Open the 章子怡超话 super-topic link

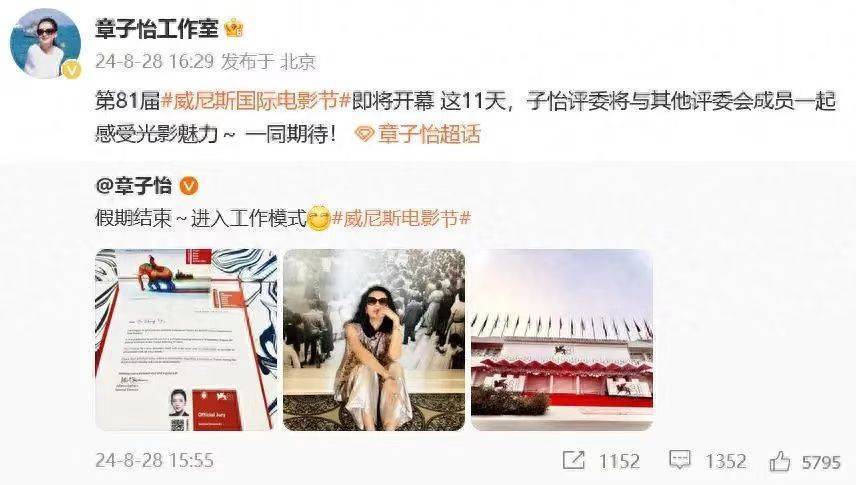pyautogui.click(x=429, y=133)
